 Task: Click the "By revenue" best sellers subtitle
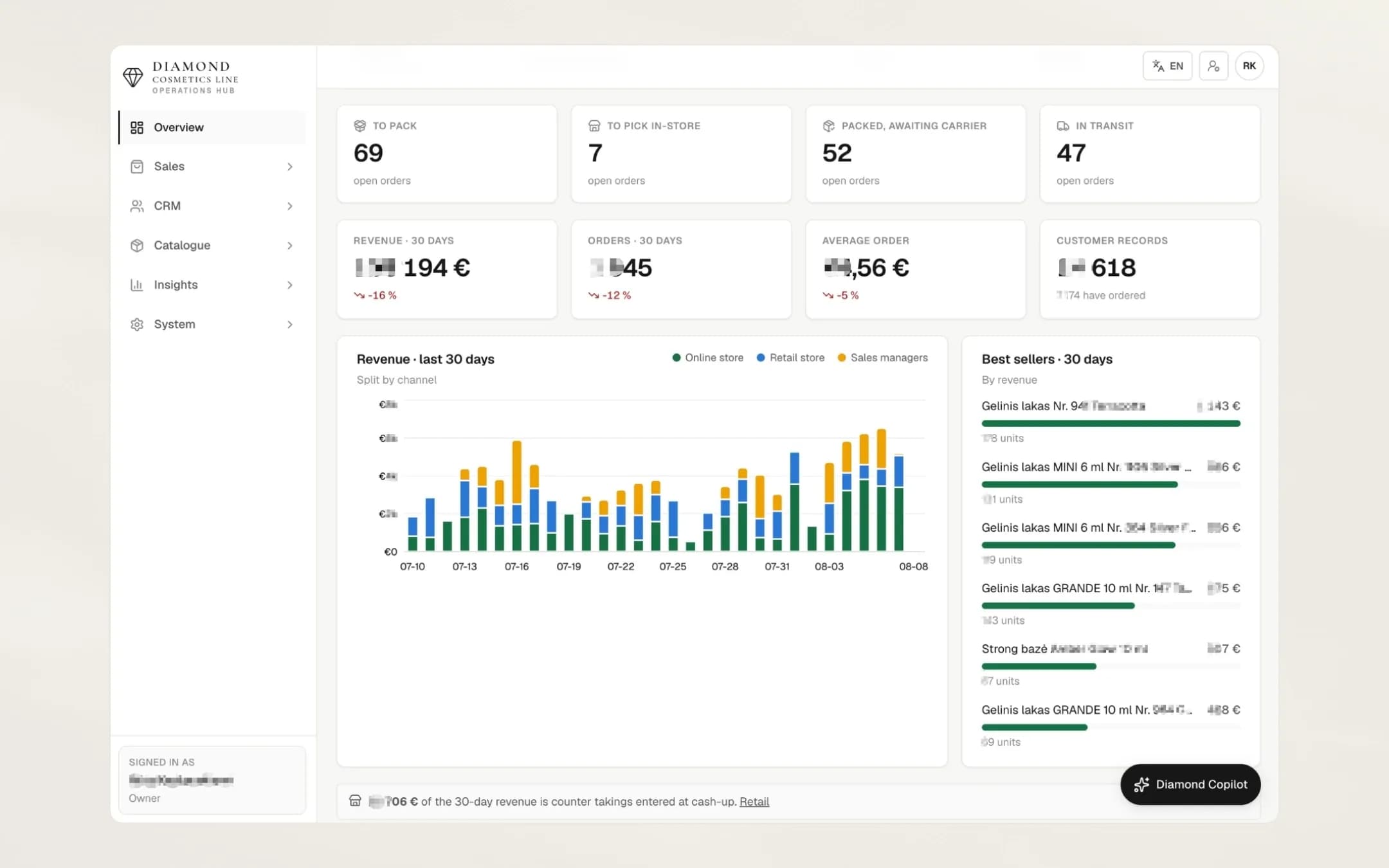(x=1009, y=380)
